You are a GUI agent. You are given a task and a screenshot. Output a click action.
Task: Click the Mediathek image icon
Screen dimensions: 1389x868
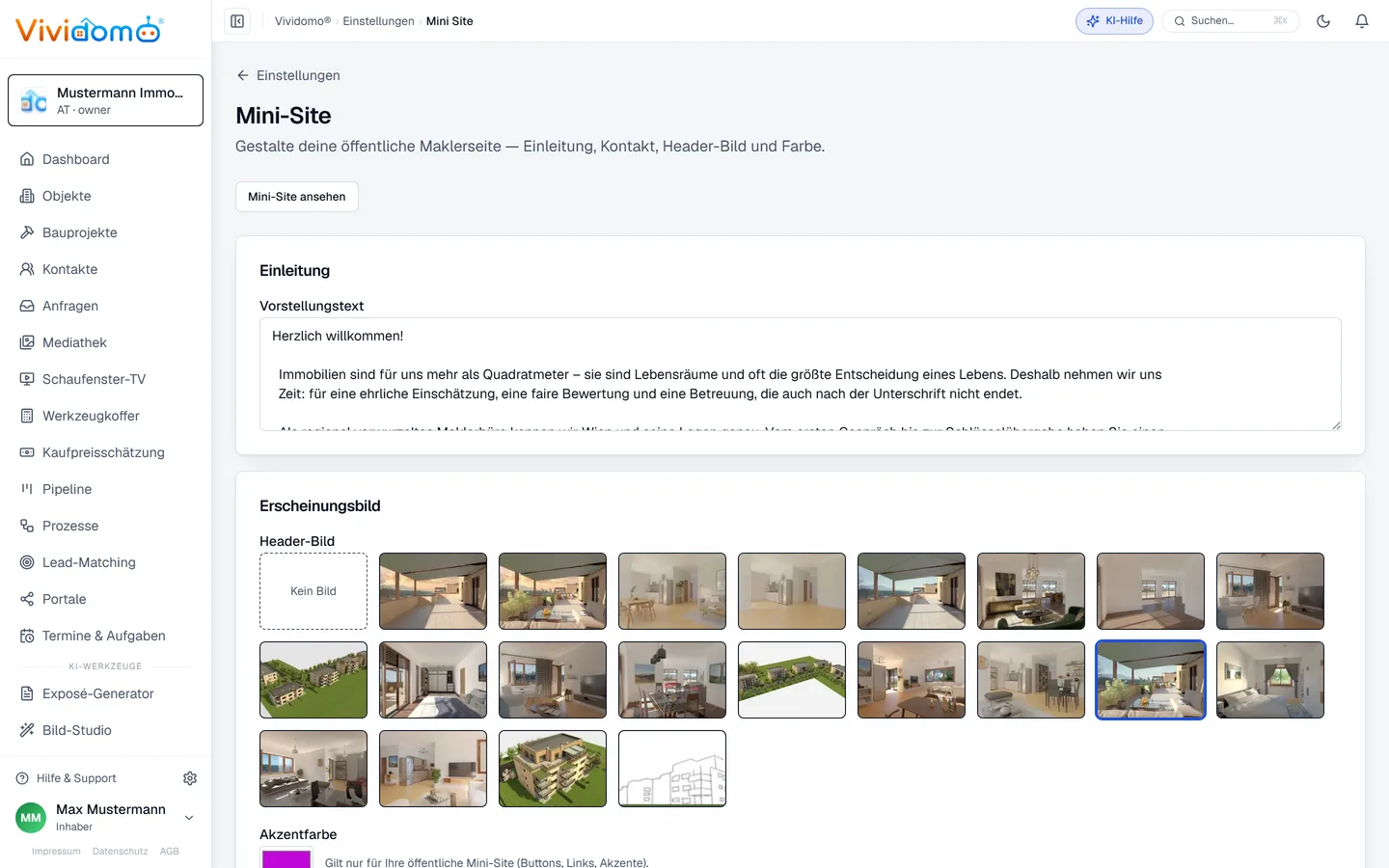click(x=27, y=342)
